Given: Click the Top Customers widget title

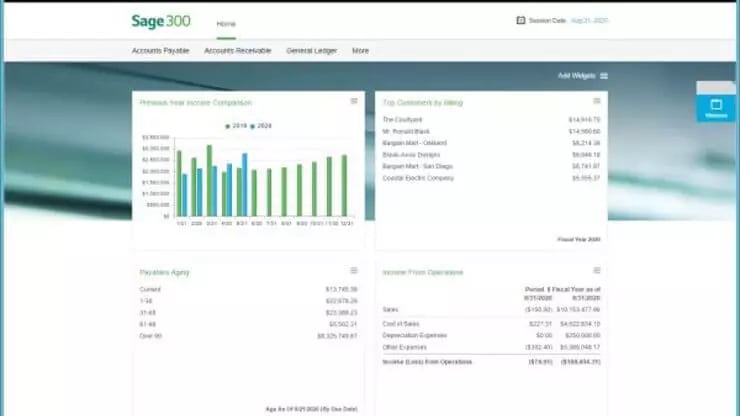Looking at the screenshot, I should (x=422, y=102).
